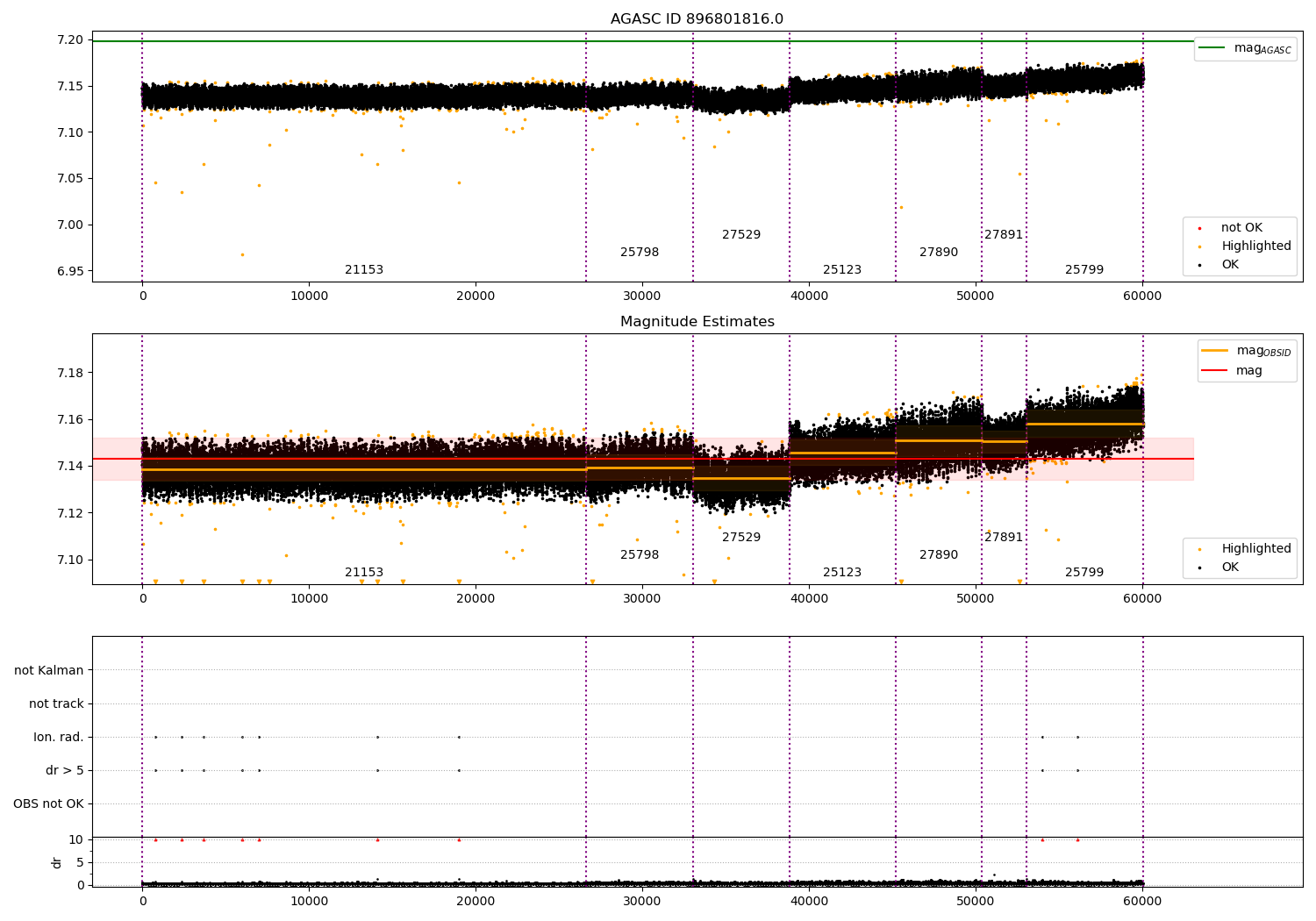Click OBSID label 25123 in Magnitude Estimates plot

pyautogui.click(x=842, y=573)
